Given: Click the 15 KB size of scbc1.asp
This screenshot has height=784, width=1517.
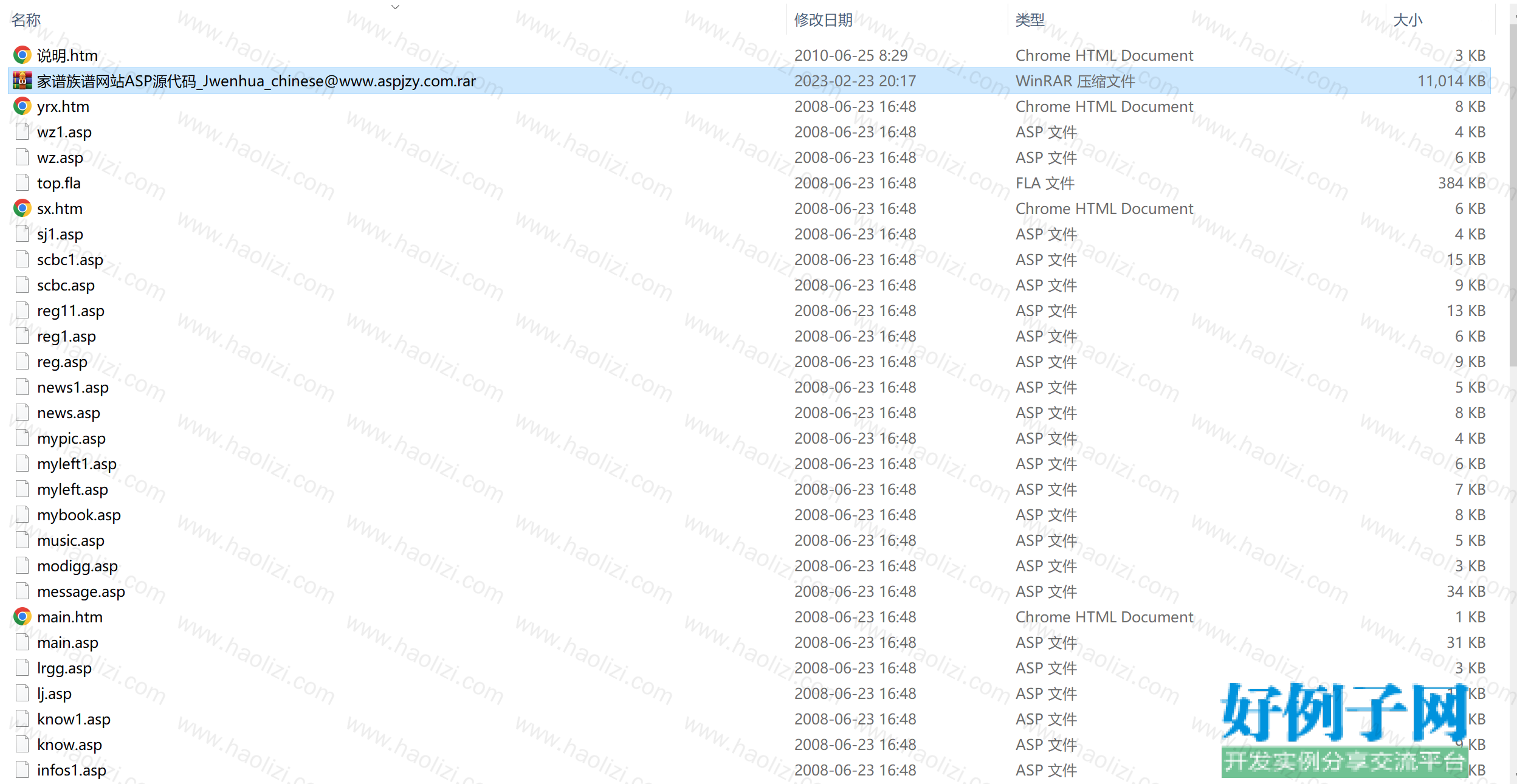Looking at the screenshot, I should click(1466, 260).
